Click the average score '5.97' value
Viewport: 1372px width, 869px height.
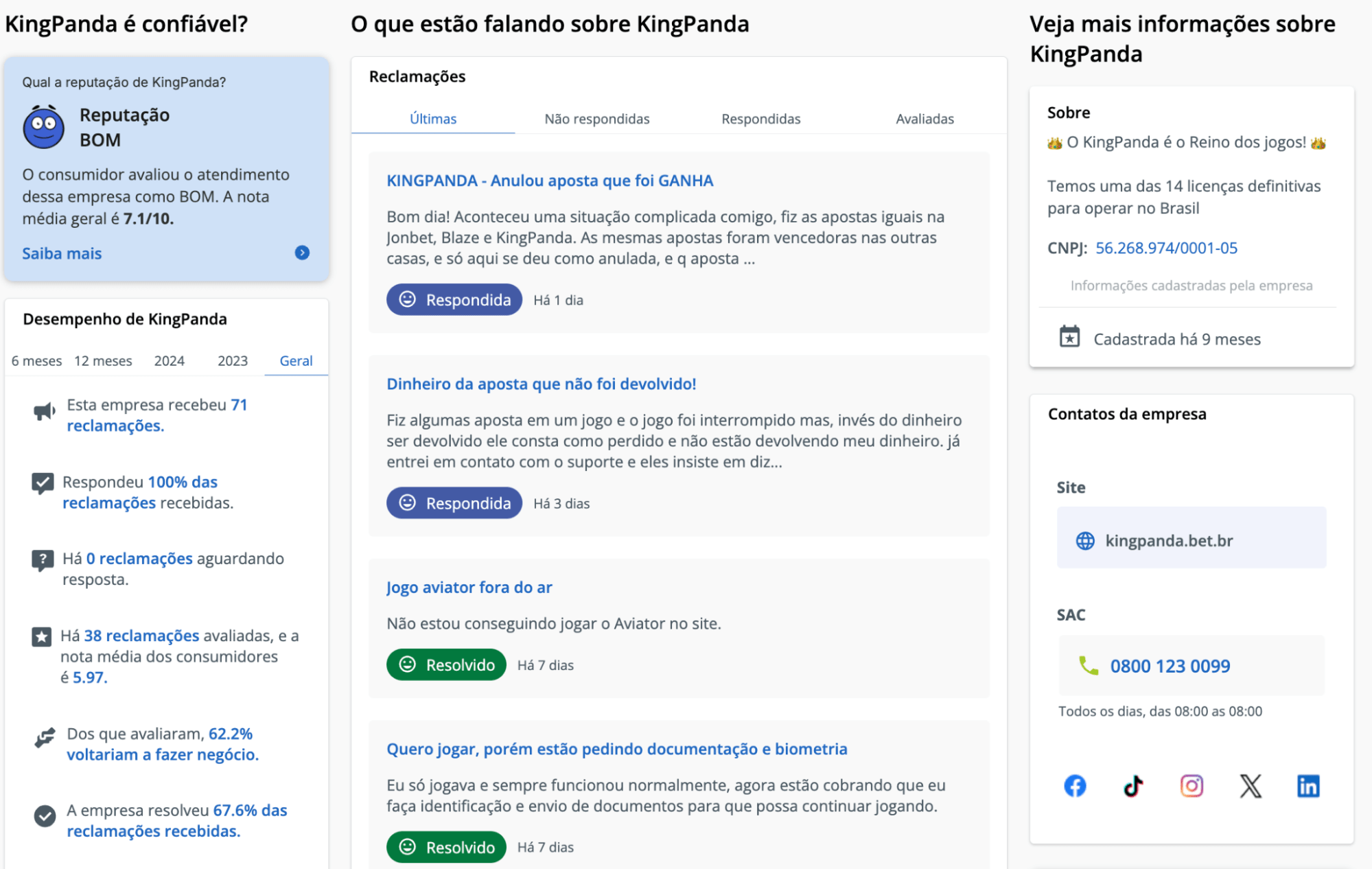point(90,677)
